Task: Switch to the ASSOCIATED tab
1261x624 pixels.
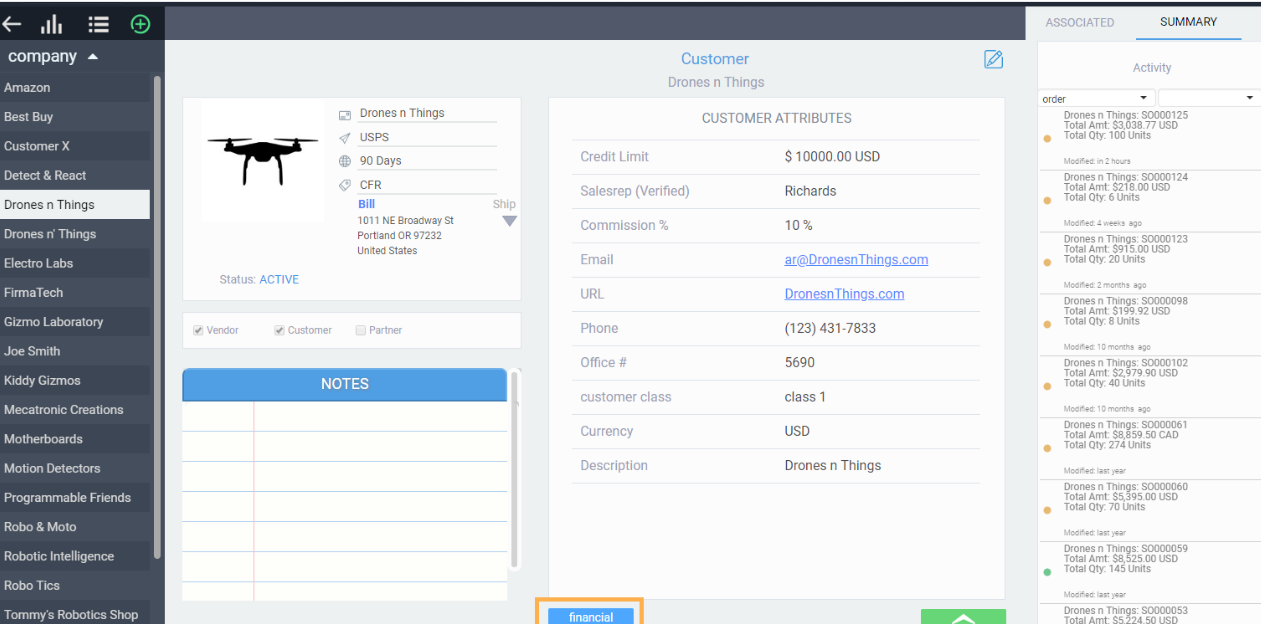Action: click(x=1079, y=22)
